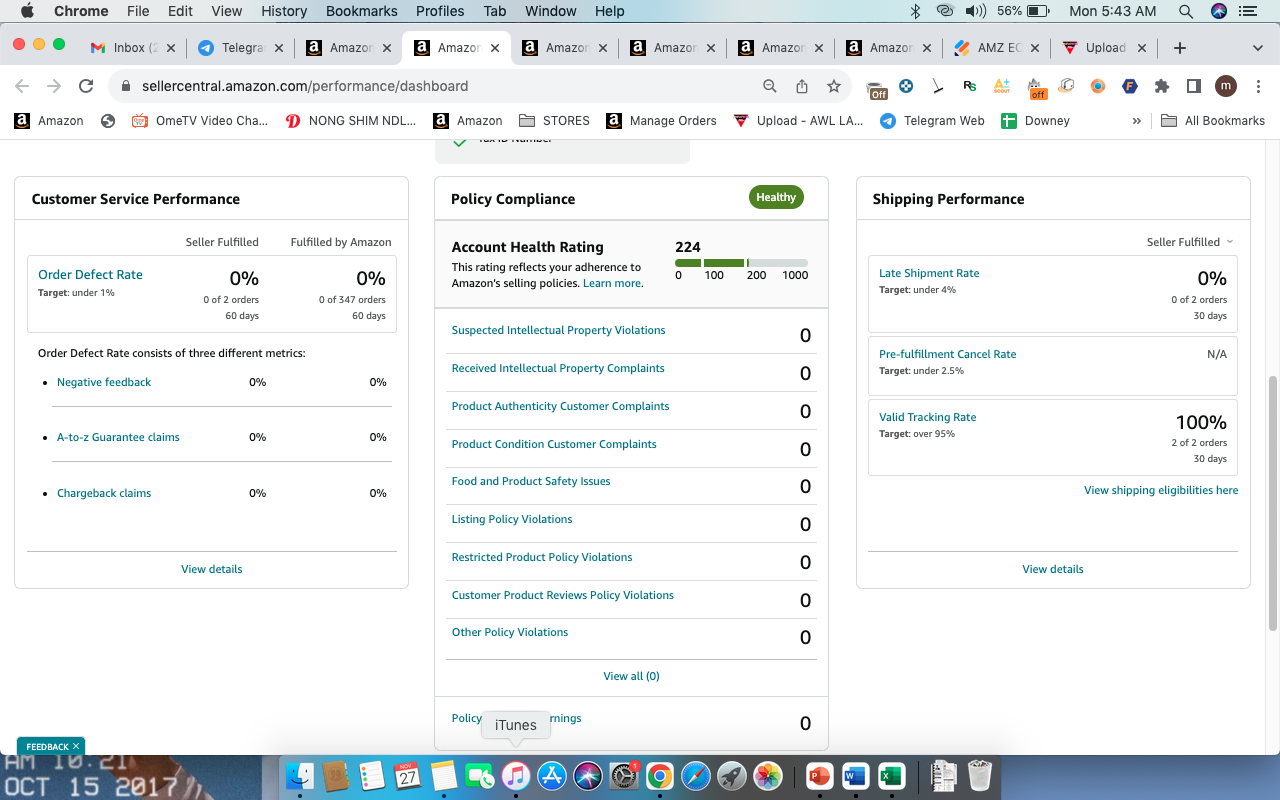Open Photos from the Dock
The image size is (1280, 800).
pyautogui.click(x=768, y=776)
